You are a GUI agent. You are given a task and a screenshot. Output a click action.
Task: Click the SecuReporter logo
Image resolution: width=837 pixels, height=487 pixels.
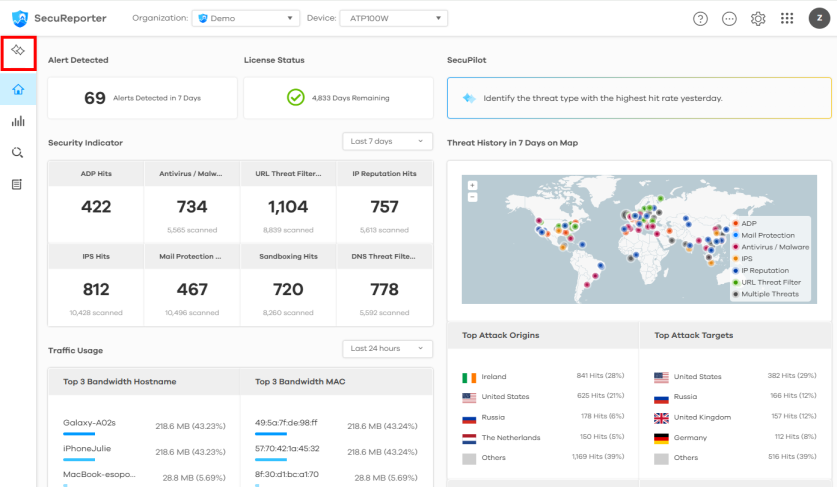pos(60,18)
